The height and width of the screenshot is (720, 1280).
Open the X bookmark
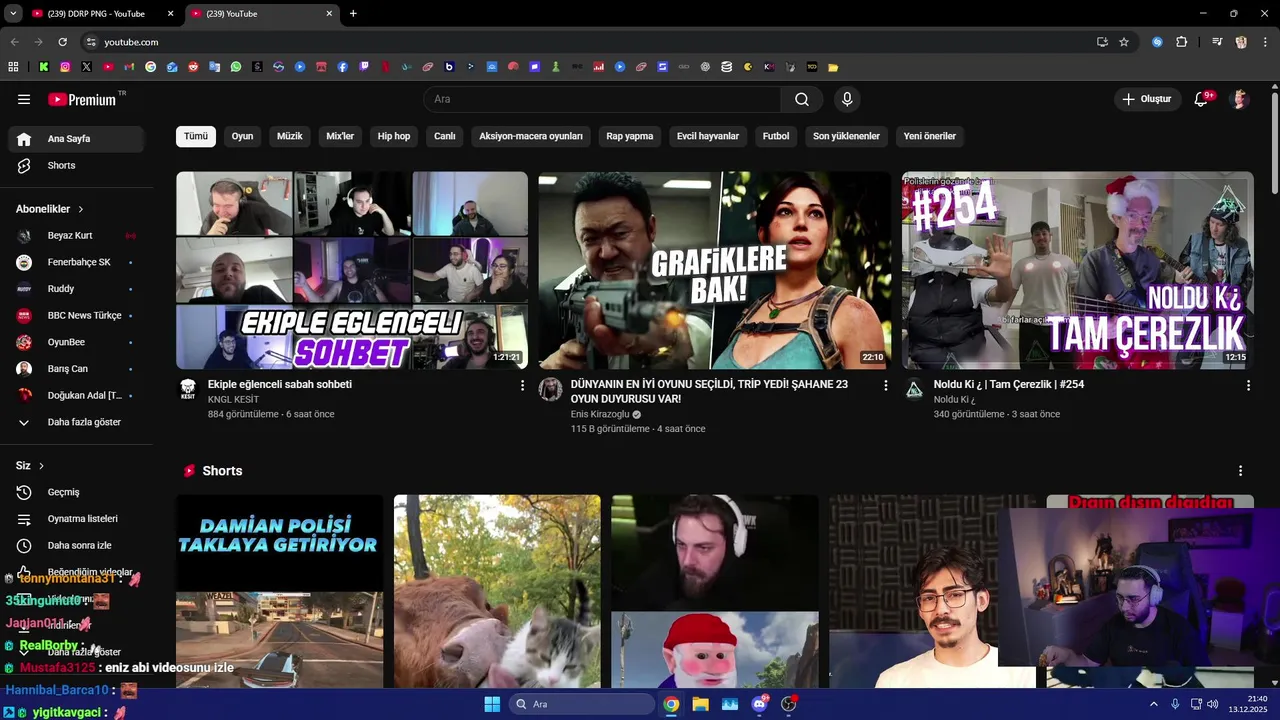(x=86, y=67)
